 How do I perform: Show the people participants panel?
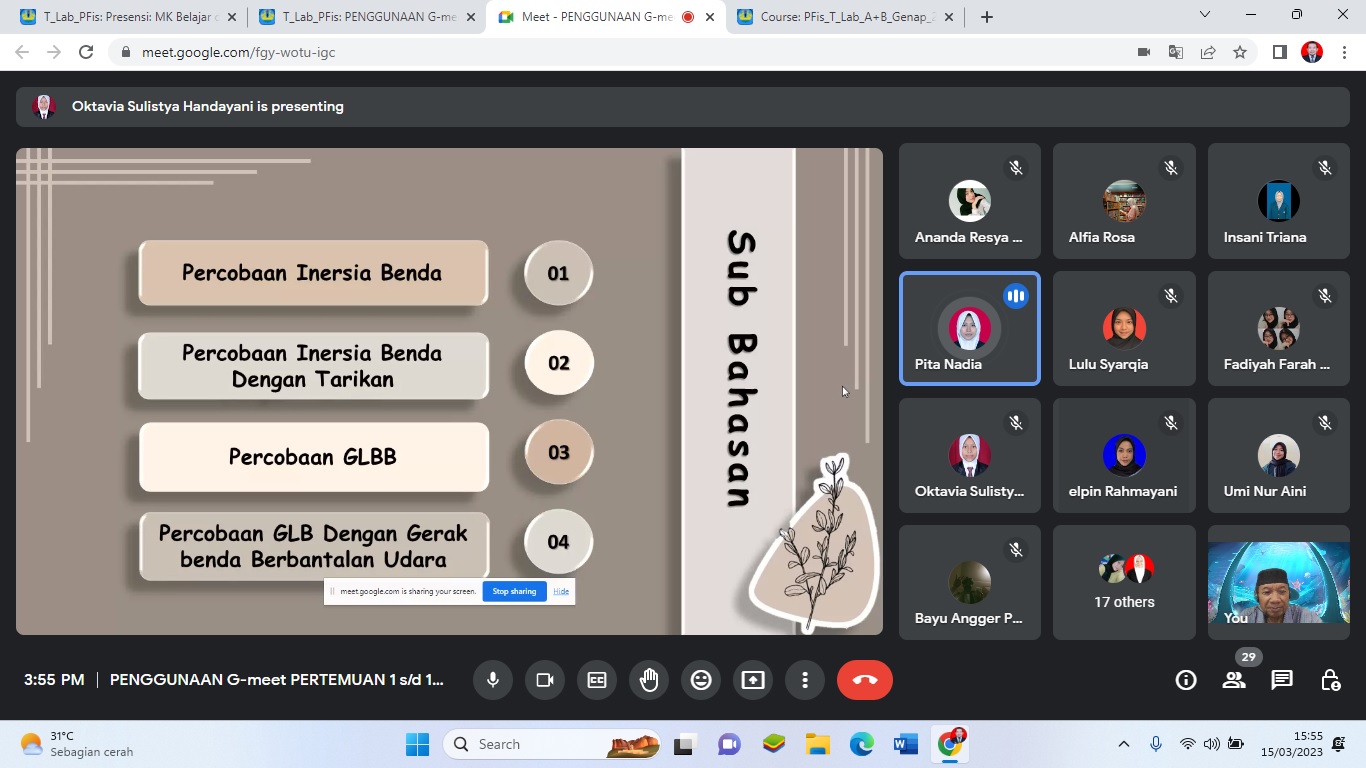coord(1234,680)
